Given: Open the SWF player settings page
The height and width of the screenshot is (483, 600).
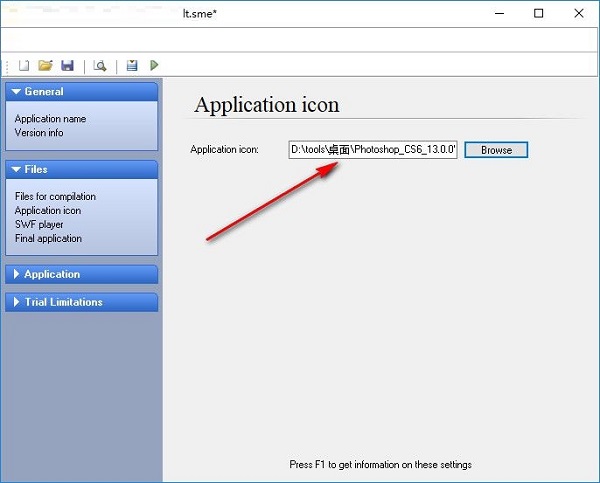Looking at the screenshot, I should coord(39,224).
